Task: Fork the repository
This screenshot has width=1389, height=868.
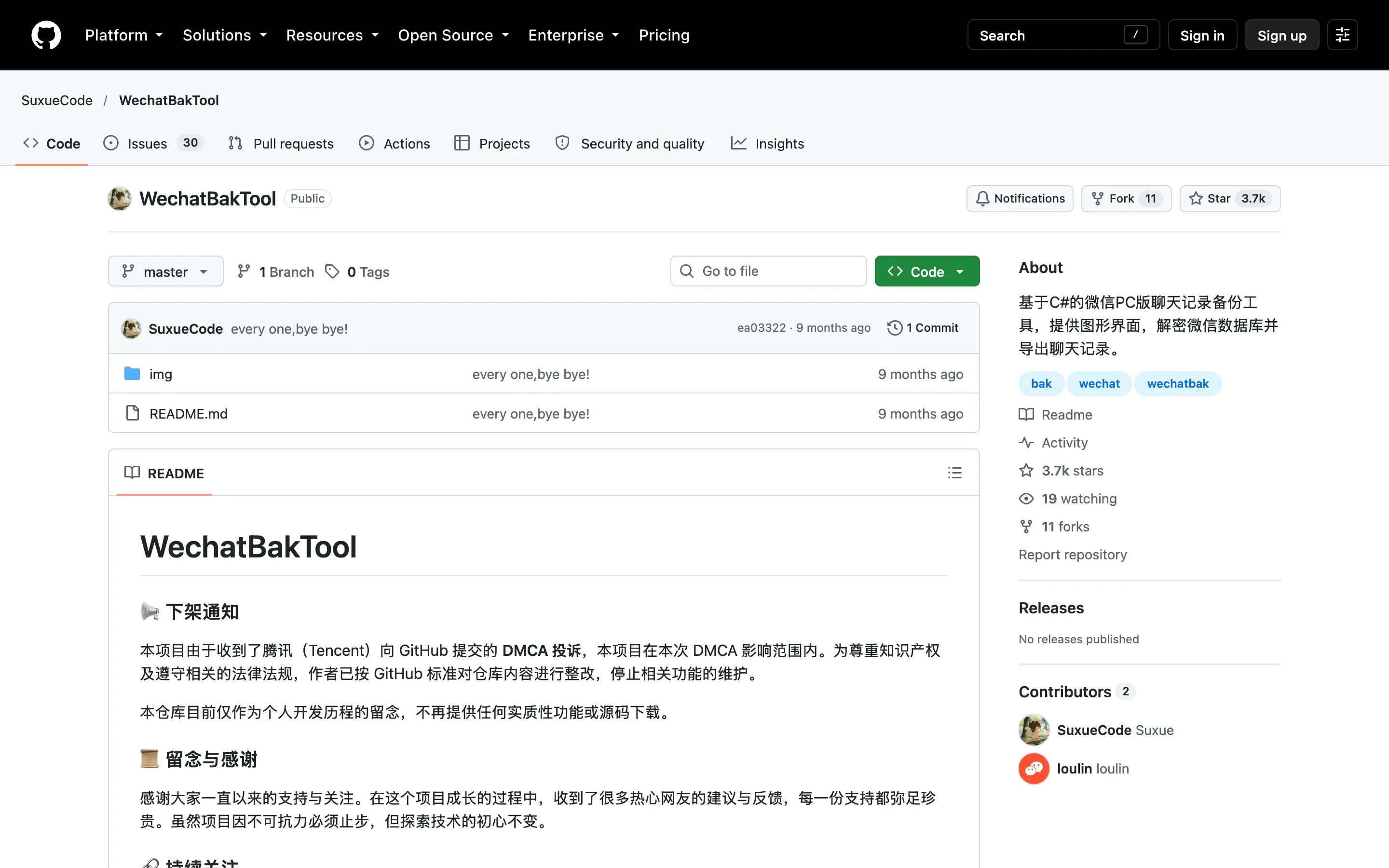Action: coord(1126,199)
